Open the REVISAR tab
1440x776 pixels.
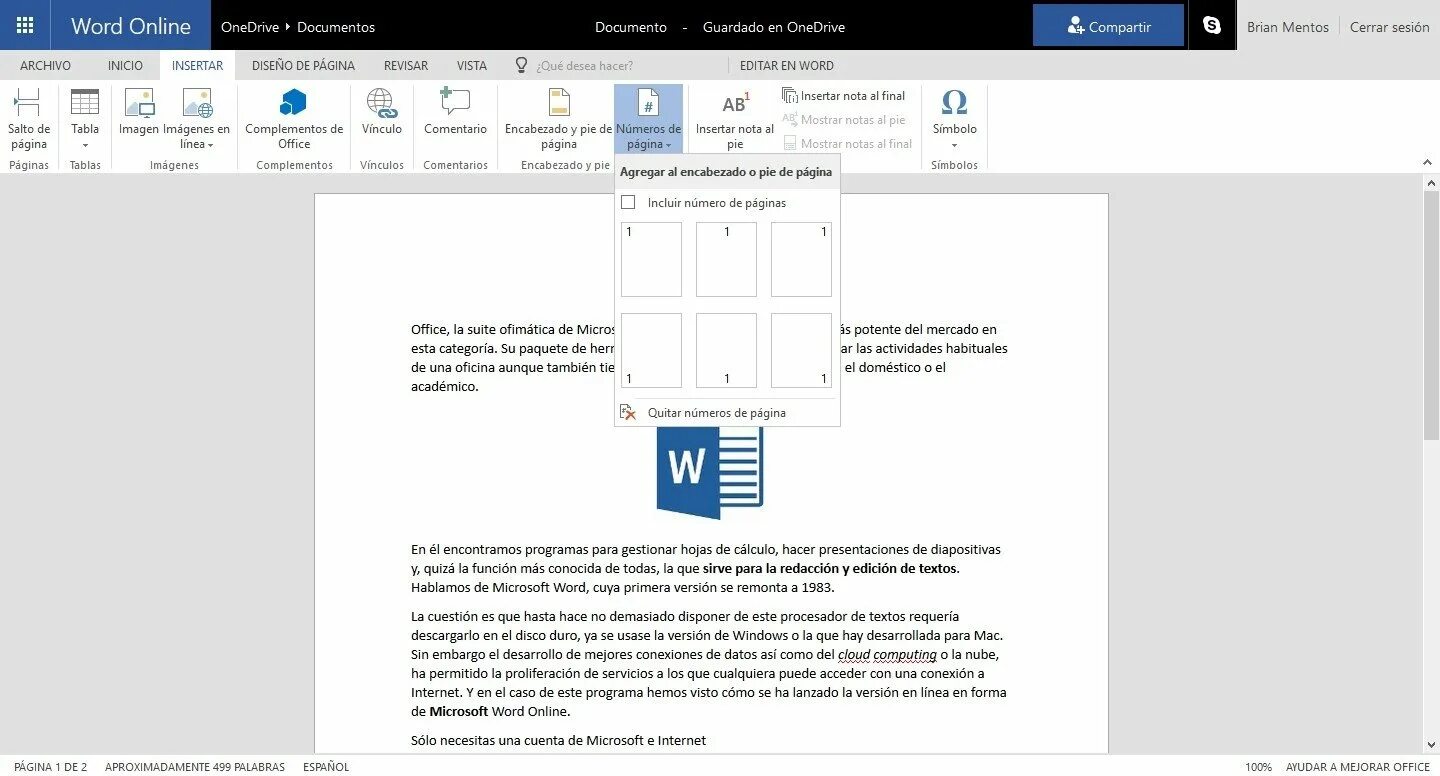pos(406,65)
